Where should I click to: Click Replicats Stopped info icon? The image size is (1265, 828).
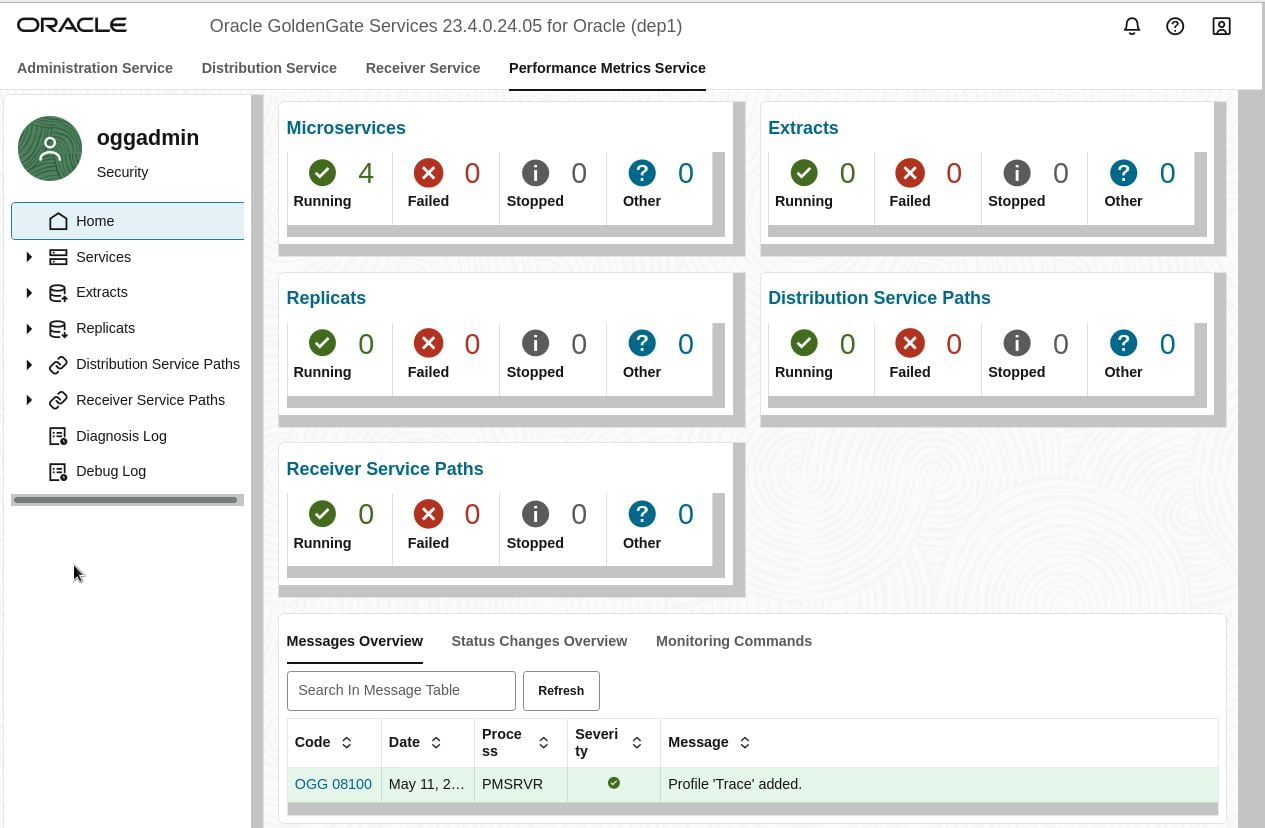click(x=535, y=344)
